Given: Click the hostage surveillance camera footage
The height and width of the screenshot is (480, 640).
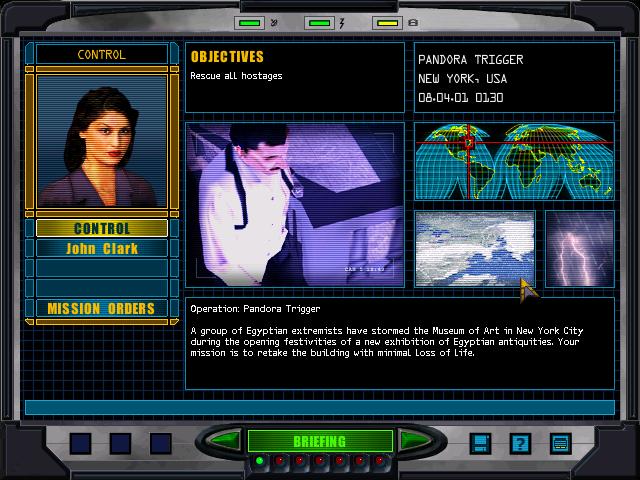Looking at the screenshot, I should point(295,205).
